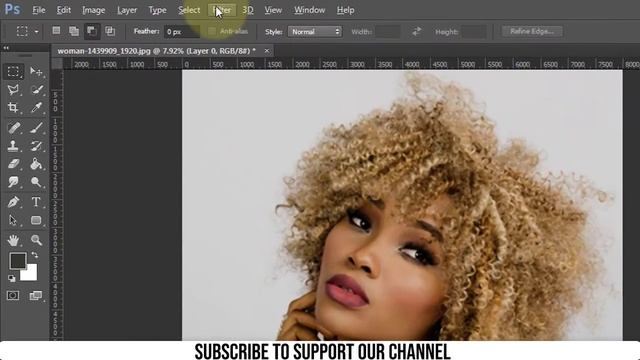
Task: Open the View menu
Action: click(273, 10)
